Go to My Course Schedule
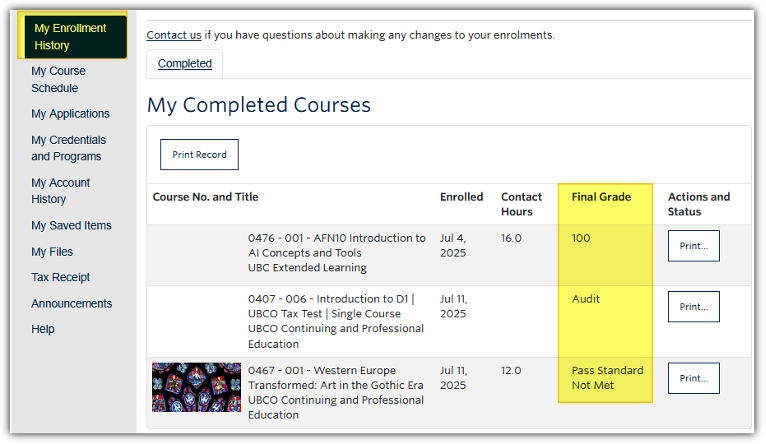766x444 pixels. point(58,80)
